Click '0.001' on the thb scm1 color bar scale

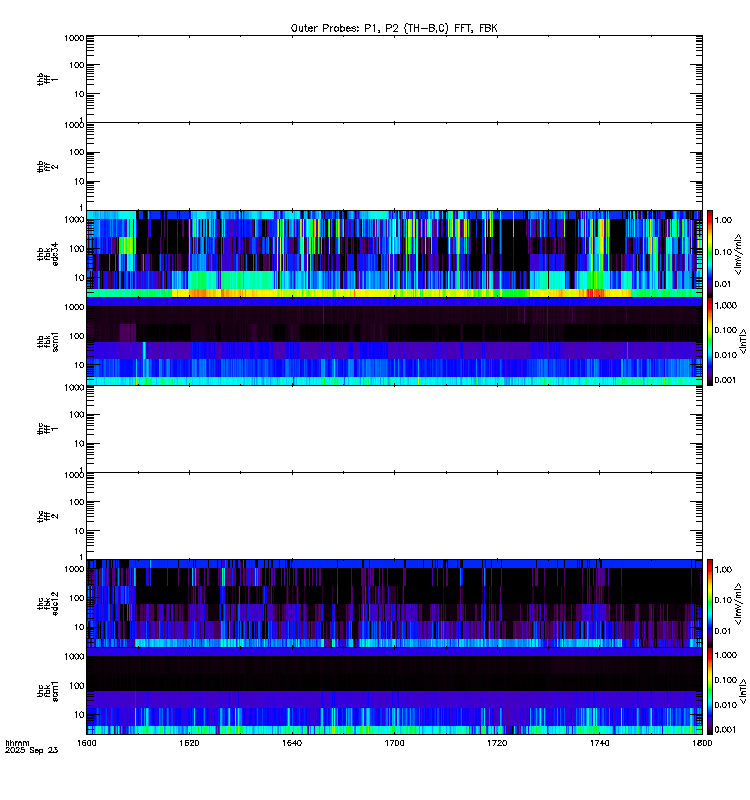point(726,380)
